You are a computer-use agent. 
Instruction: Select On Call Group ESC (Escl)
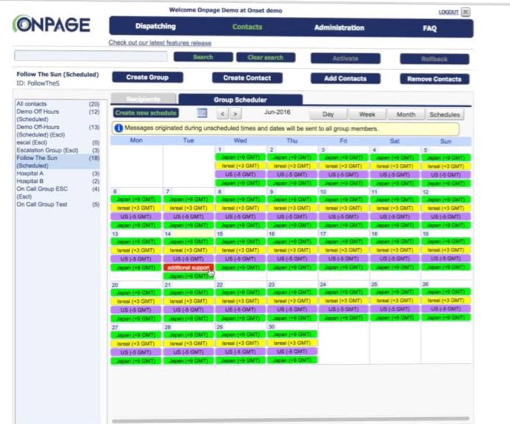(x=58, y=193)
